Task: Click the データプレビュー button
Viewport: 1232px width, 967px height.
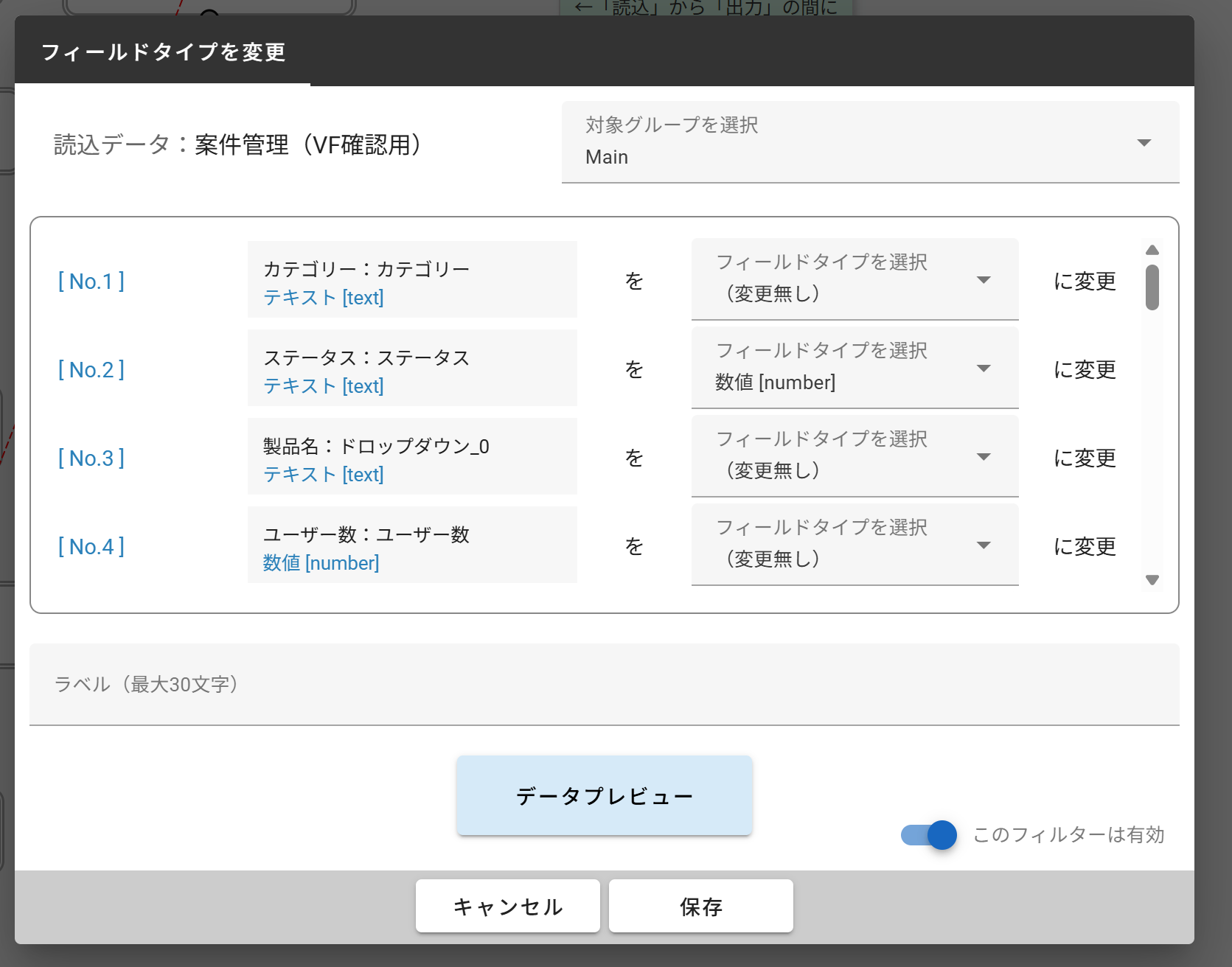Action: pos(604,796)
